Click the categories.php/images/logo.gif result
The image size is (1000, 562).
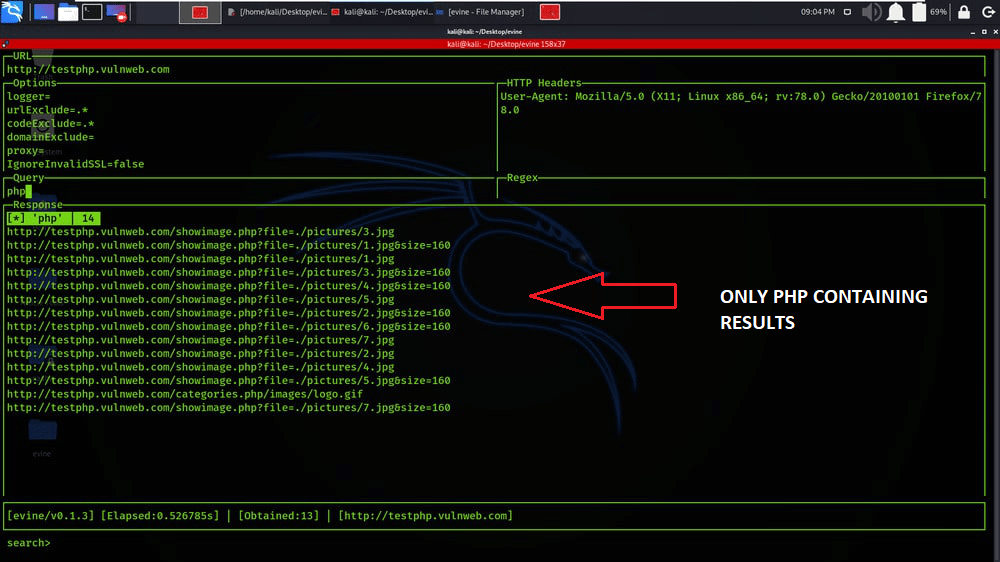pos(185,394)
